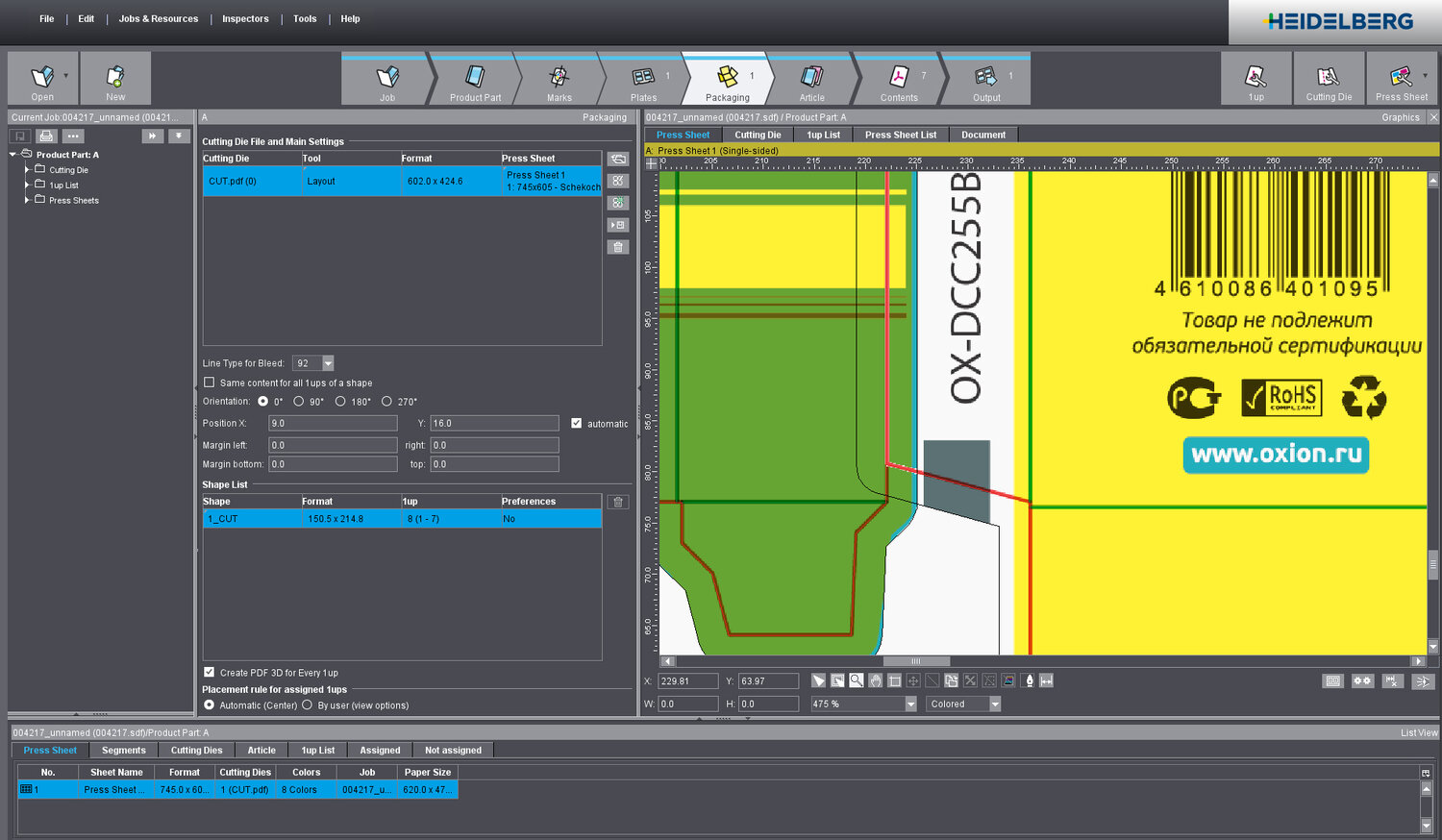This screenshot has height=840, width=1442.
Task: Go to the Plates workflow step
Action: tap(643, 79)
